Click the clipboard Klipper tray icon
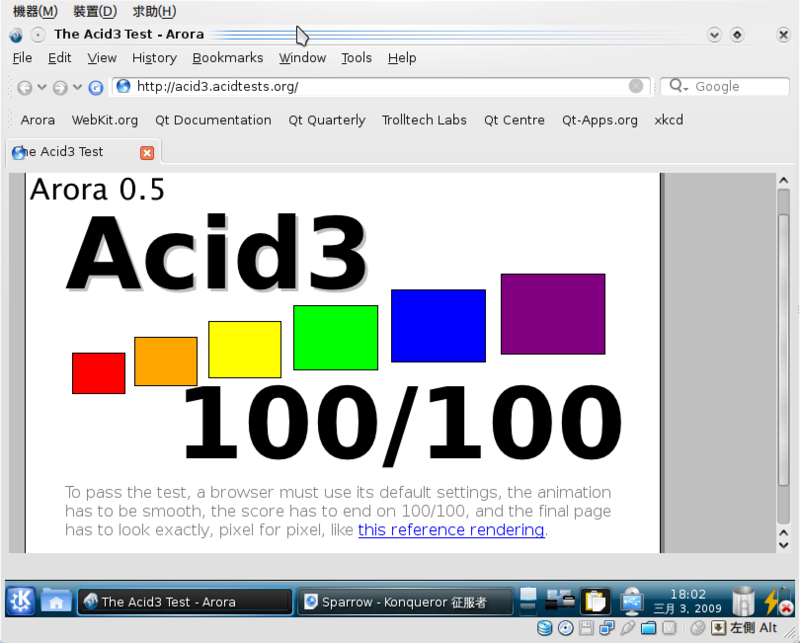800x643 pixels. (x=596, y=601)
